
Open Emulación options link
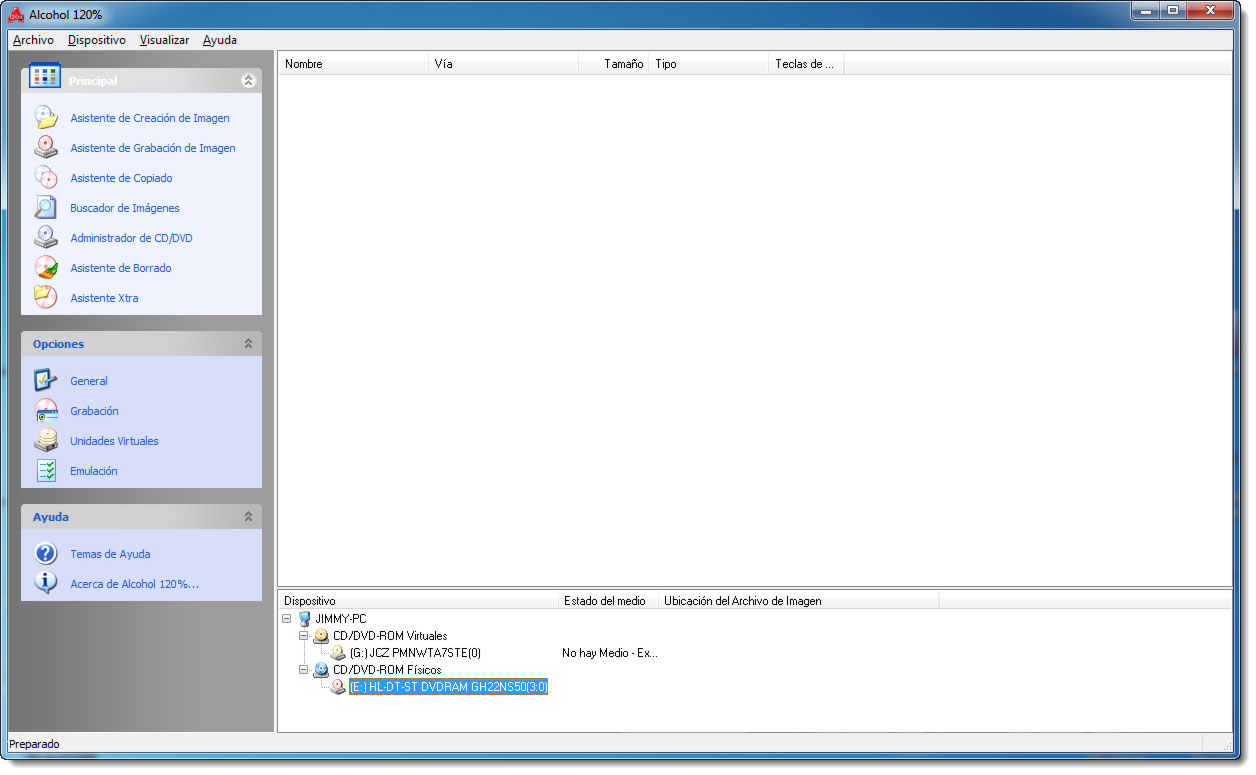click(94, 471)
